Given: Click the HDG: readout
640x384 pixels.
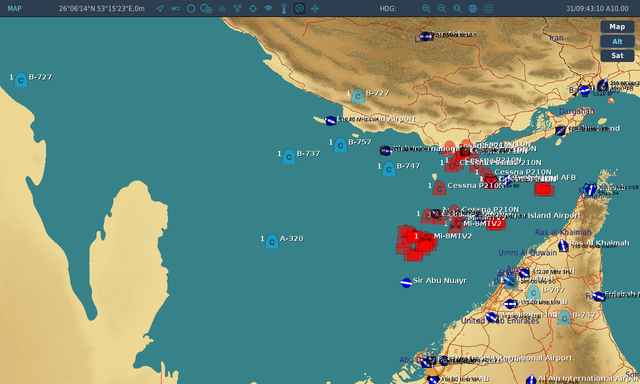Looking at the screenshot, I should (x=388, y=9).
